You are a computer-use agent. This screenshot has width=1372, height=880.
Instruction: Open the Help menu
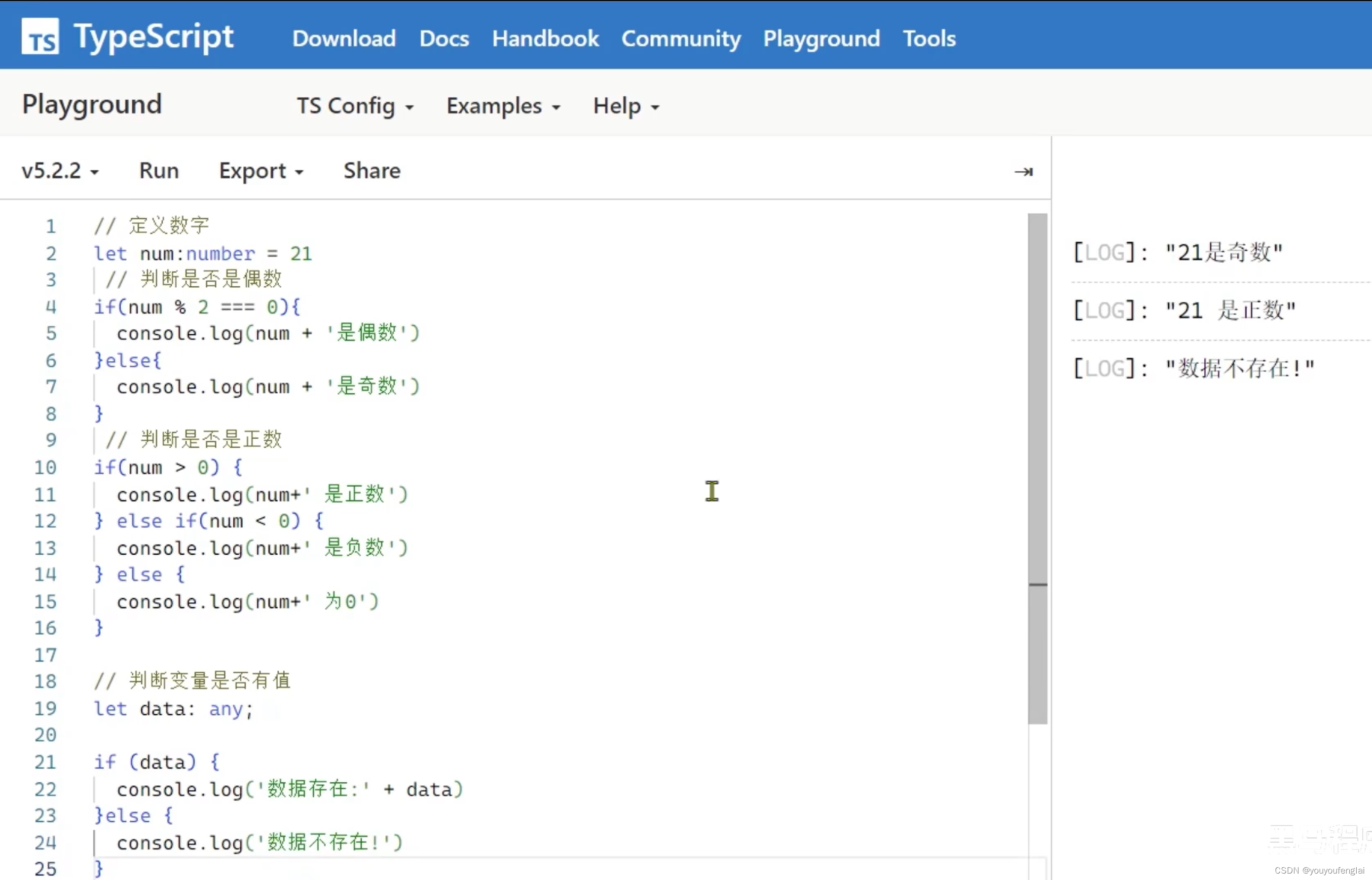(x=625, y=105)
